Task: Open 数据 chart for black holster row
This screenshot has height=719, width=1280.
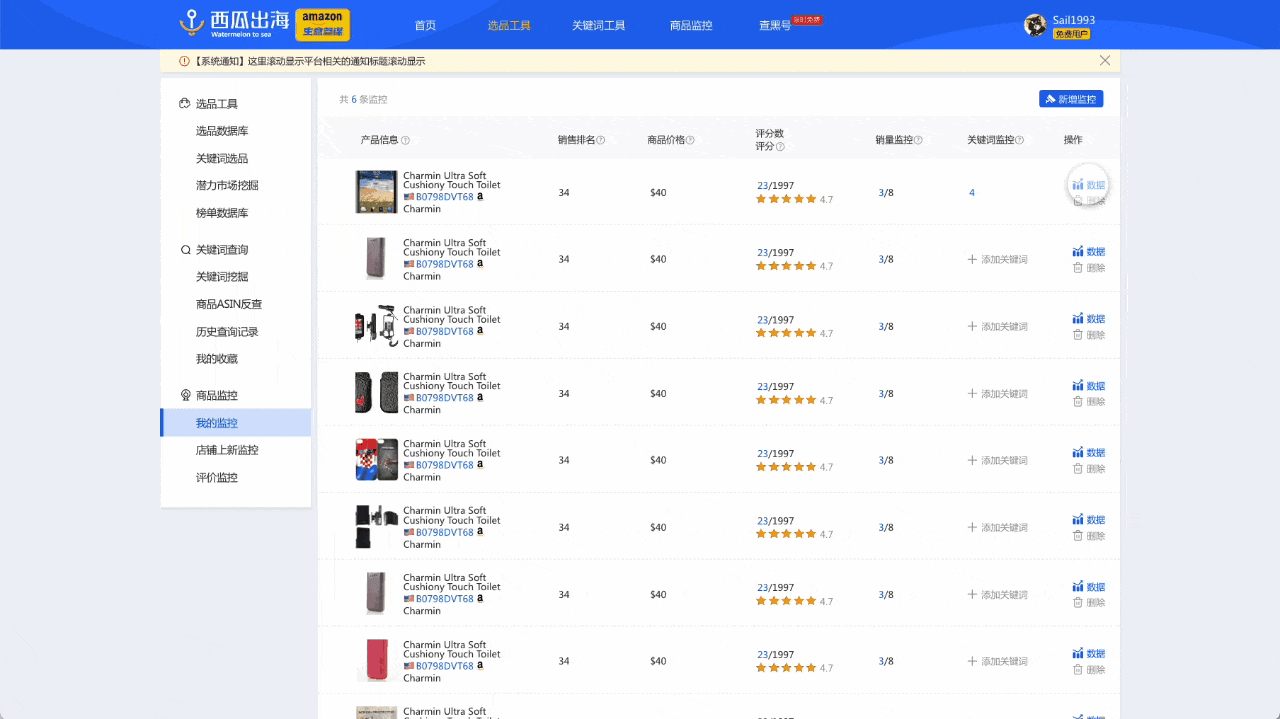Action: [1088, 520]
